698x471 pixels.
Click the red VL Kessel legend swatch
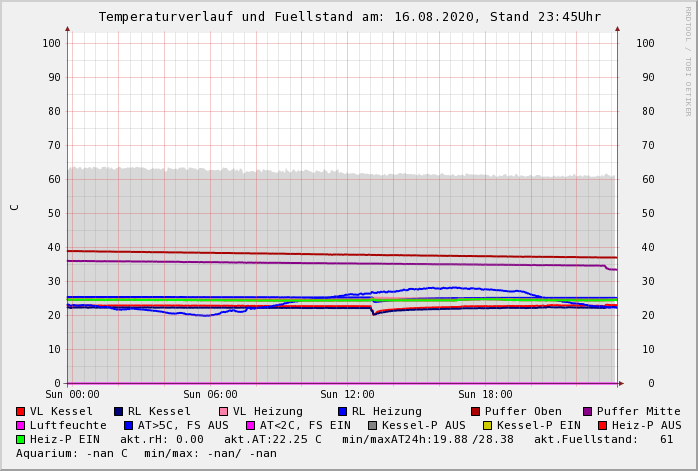point(20,412)
